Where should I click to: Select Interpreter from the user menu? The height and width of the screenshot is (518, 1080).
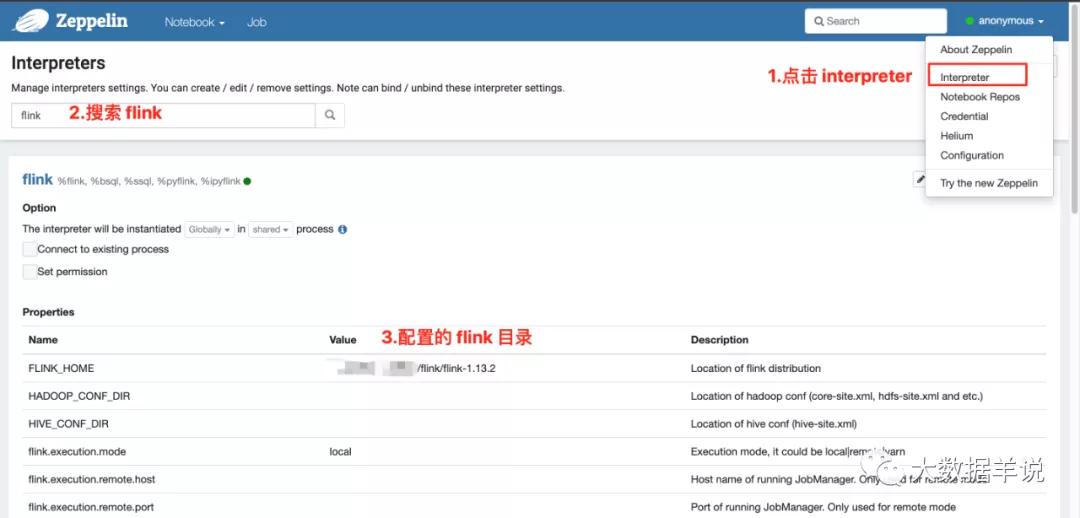(965, 77)
